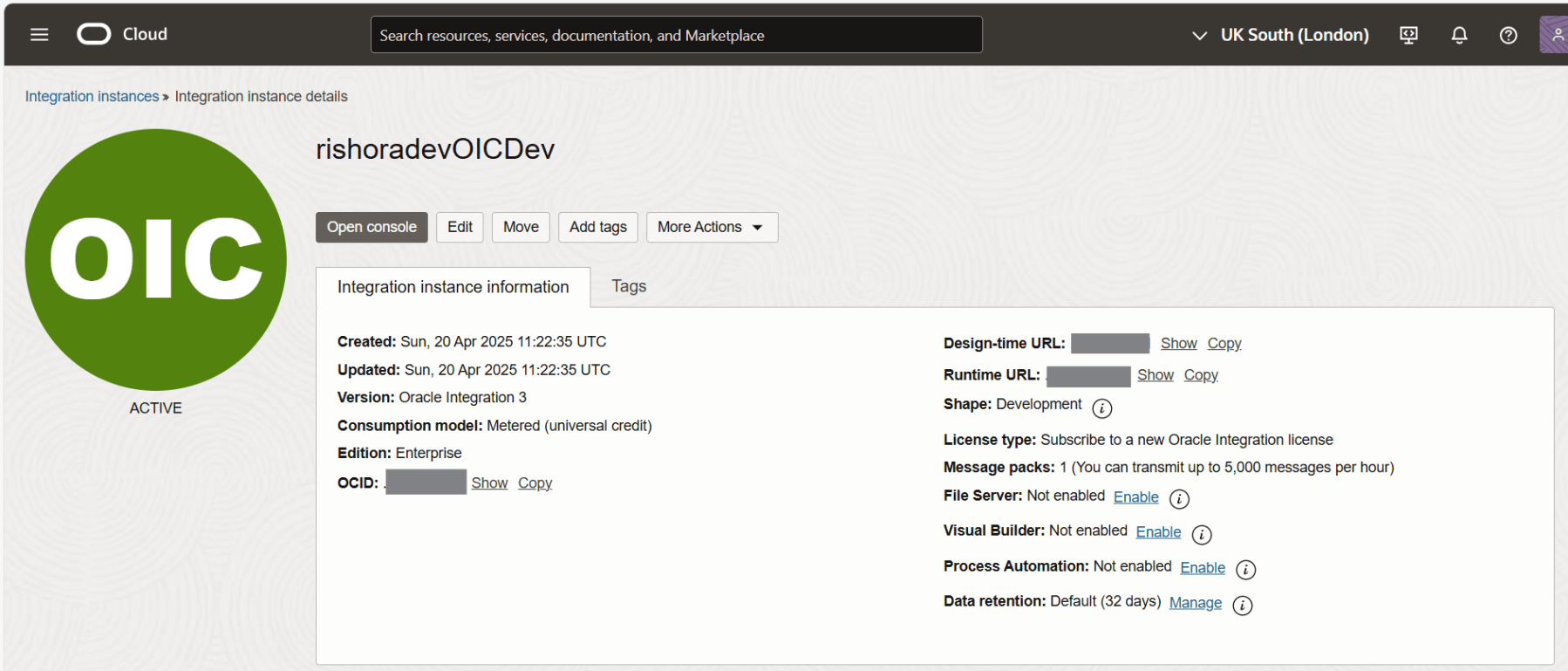The image size is (1568, 671).
Task: Expand the More Actions dropdown
Action: pos(711,227)
